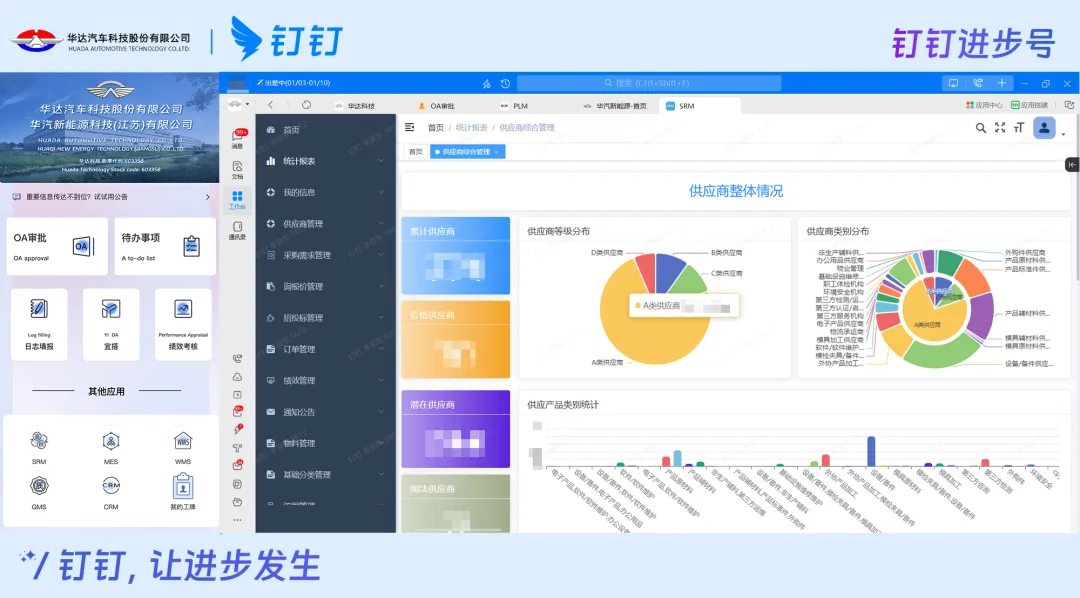This screenshot has width=1080, height=598.
Task: Open the 通讯录 contacts sidebar icon
Action: coord(238,231)
